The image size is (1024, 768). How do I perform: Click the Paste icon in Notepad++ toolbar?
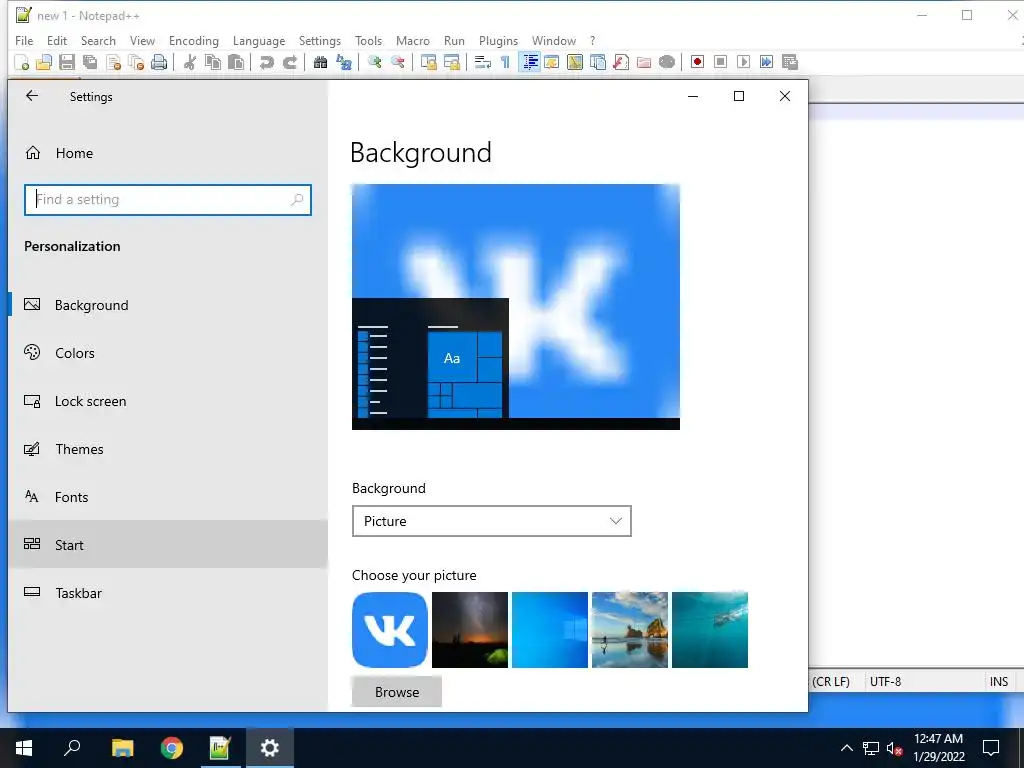tap(236, 62)
